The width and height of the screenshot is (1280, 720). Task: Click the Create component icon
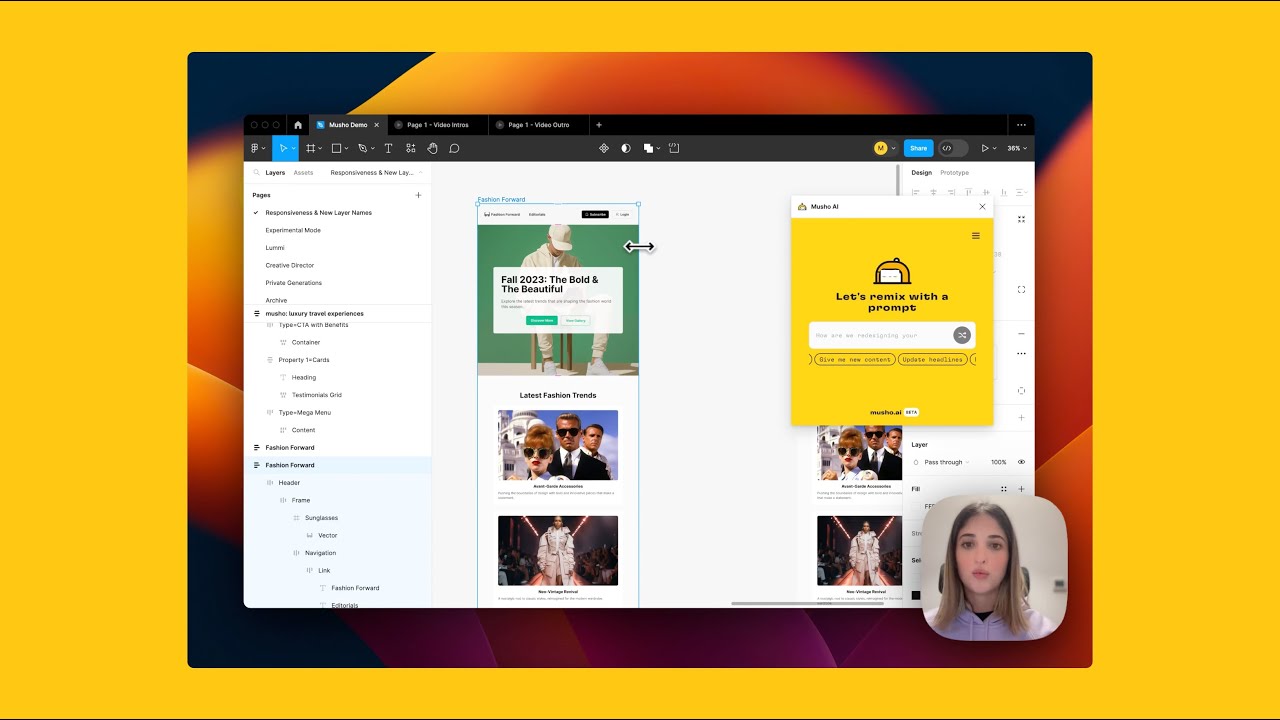coord(604,148)
